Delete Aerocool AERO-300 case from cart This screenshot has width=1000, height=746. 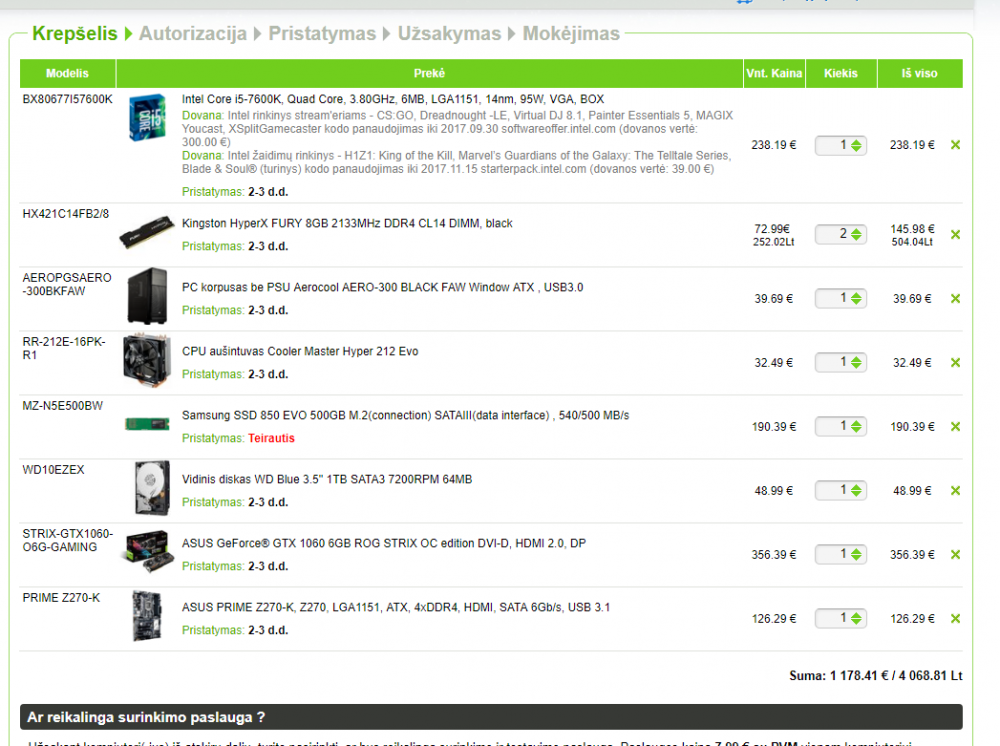click(x=955, y=298)
